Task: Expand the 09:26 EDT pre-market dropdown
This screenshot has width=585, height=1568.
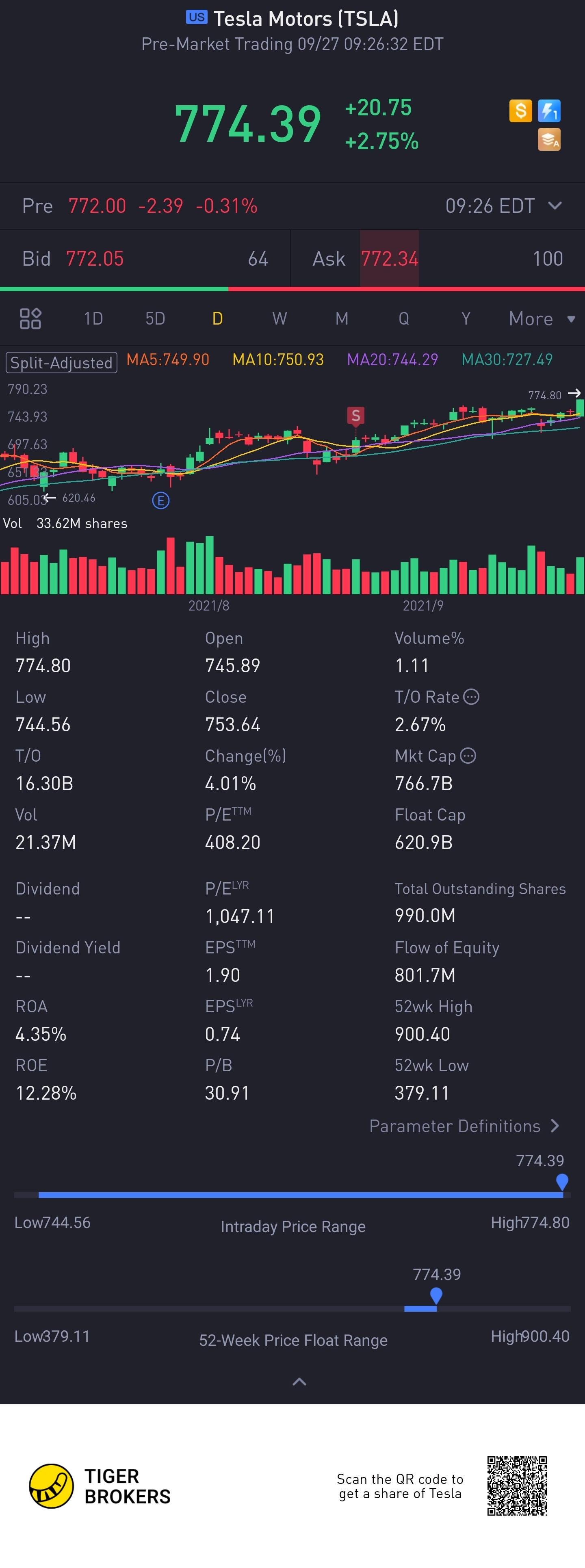Action: (x=503, y=206)
